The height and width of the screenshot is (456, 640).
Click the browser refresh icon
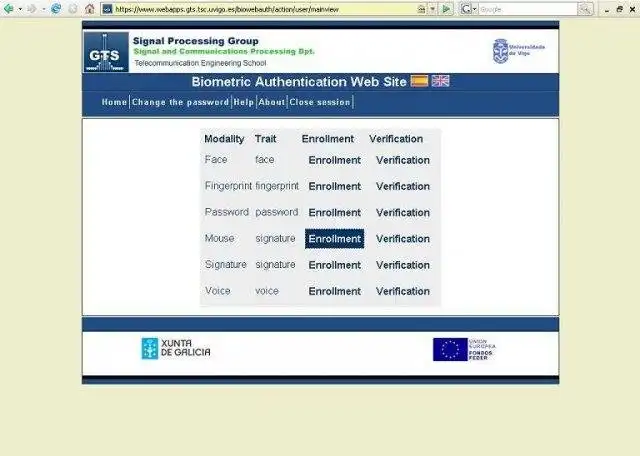[56, 9]
